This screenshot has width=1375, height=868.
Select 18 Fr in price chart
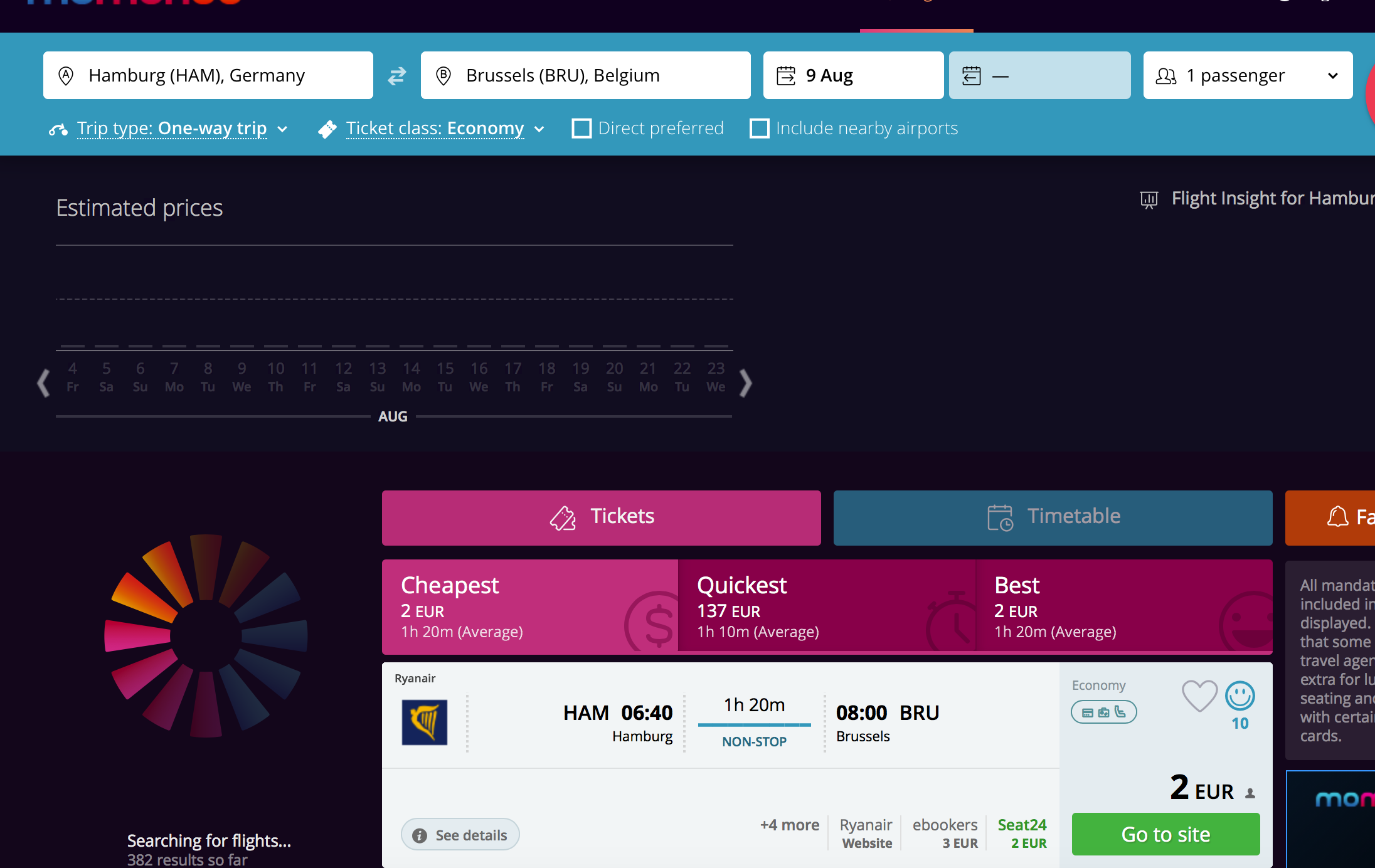[x=546, y=377]
